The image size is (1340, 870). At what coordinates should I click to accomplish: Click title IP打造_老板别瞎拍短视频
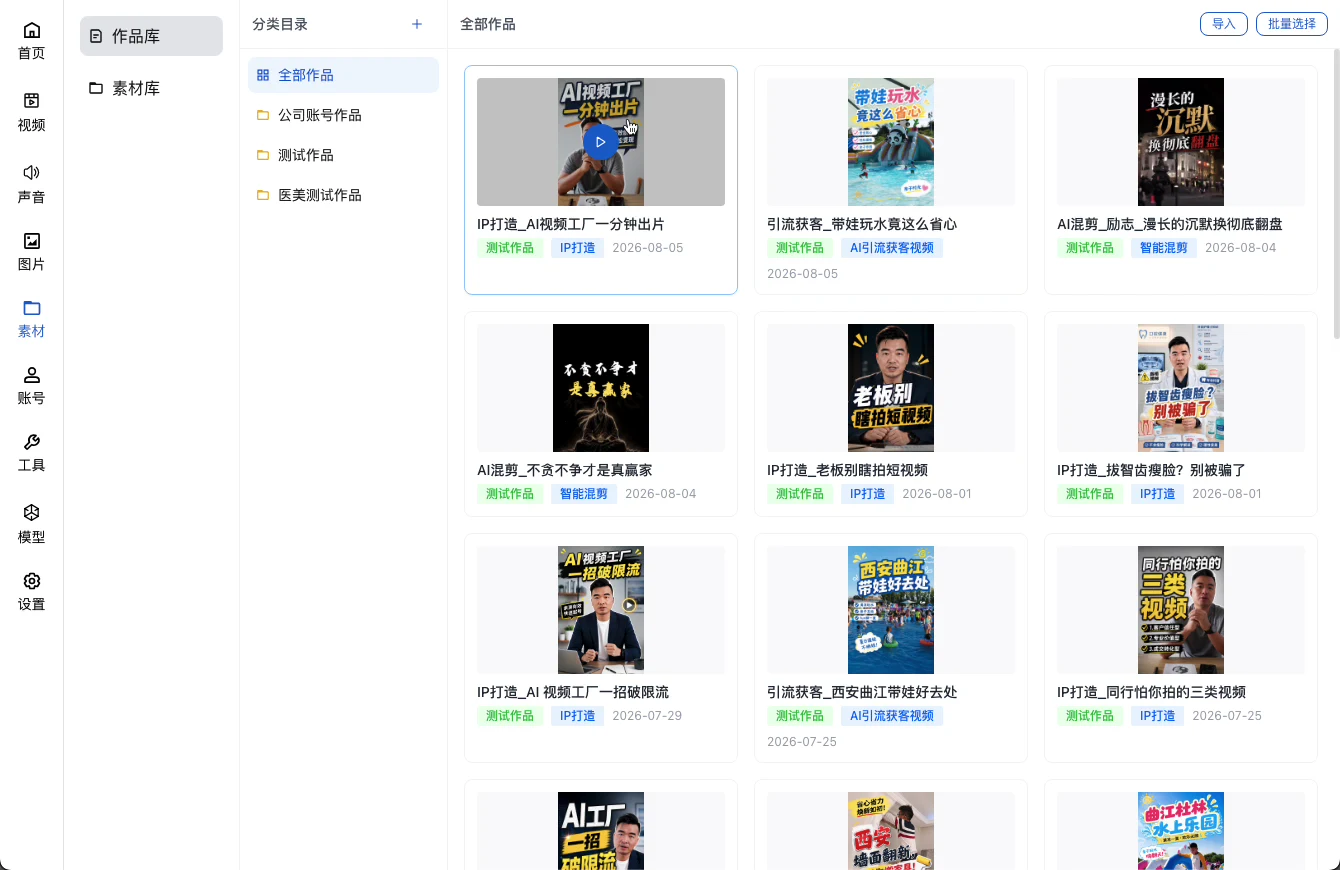point(848,470)
